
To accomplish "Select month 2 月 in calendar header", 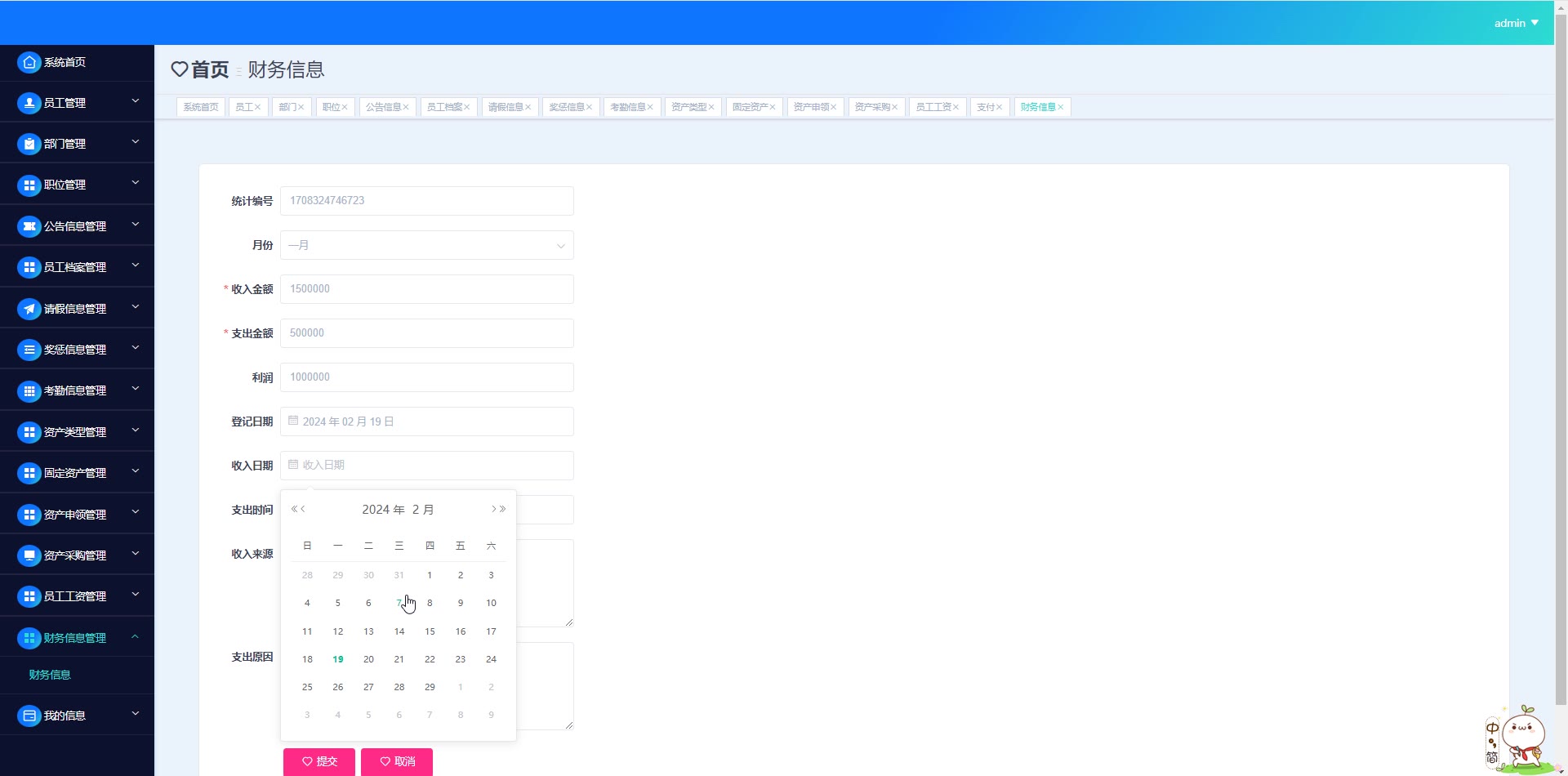I will (x=422, y=509).
